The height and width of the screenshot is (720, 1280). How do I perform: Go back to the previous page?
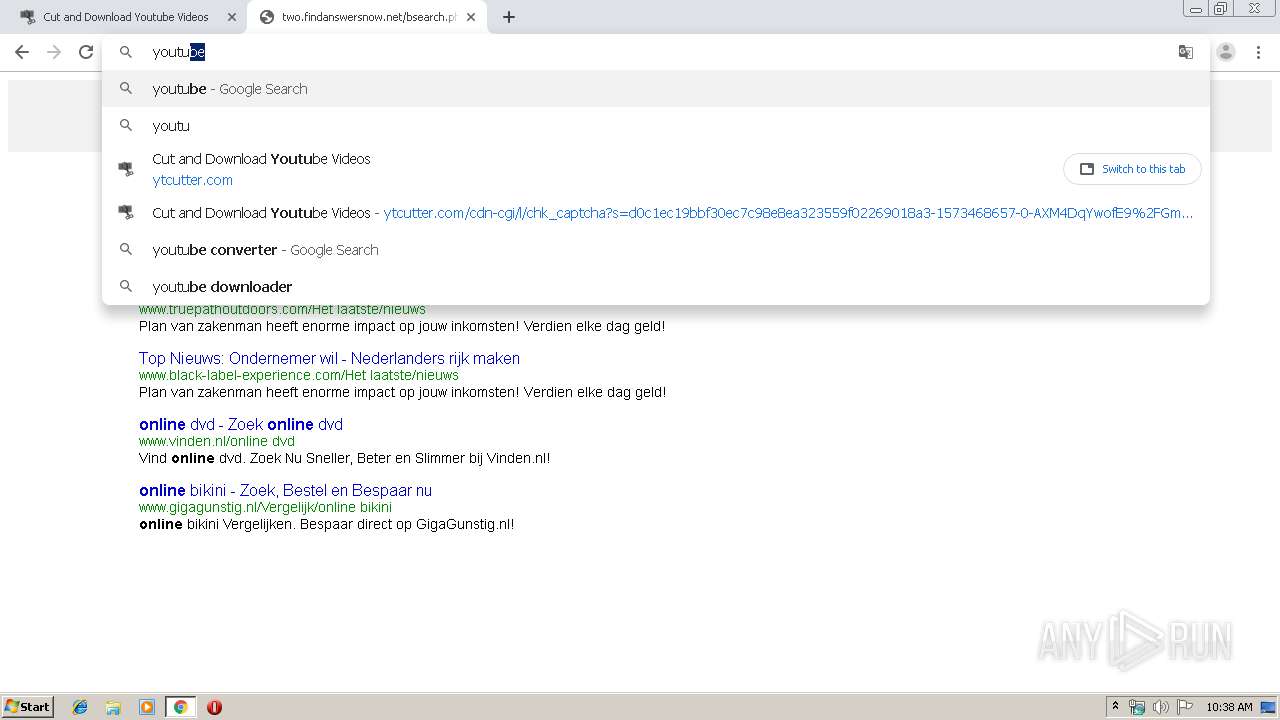tap(22, 52)
